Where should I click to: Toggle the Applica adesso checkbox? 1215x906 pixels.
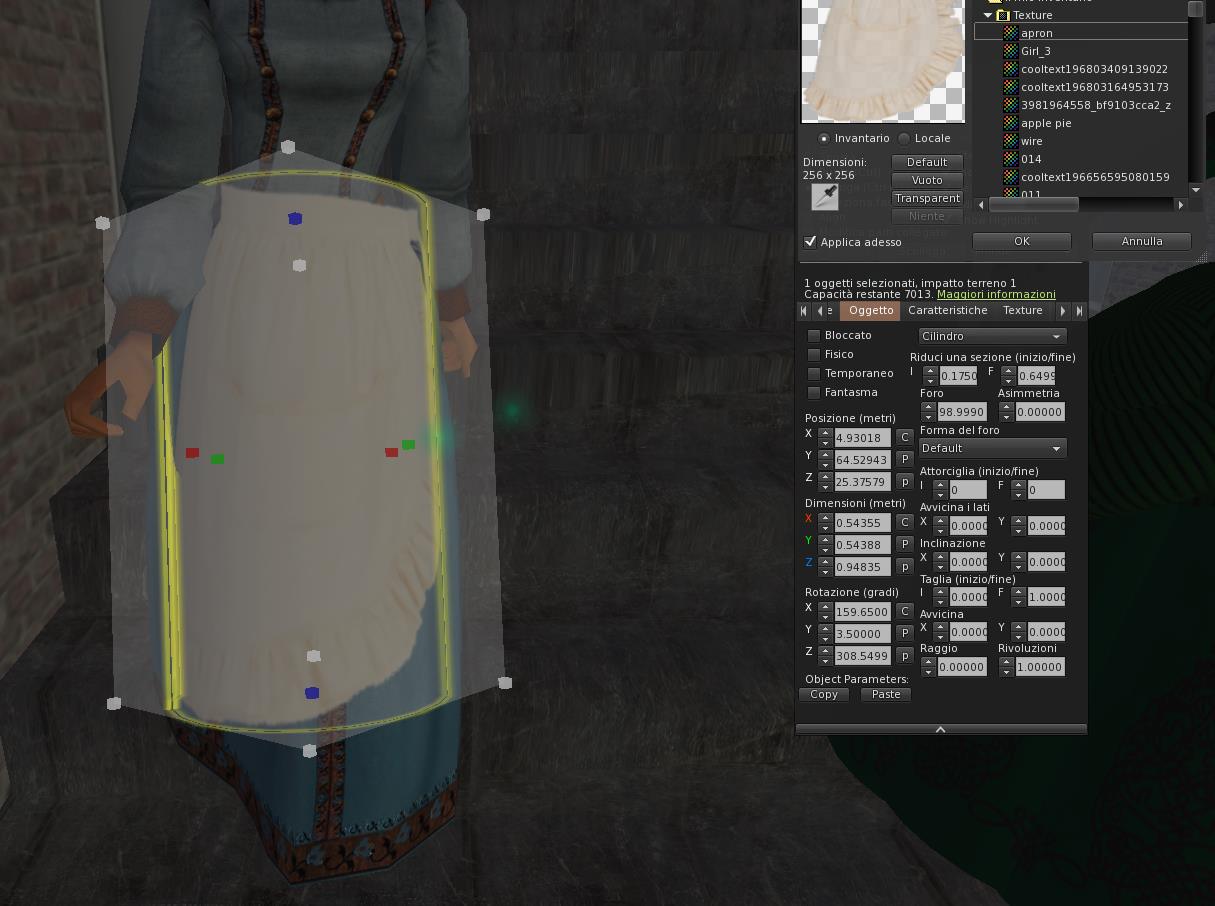point(810,242)
